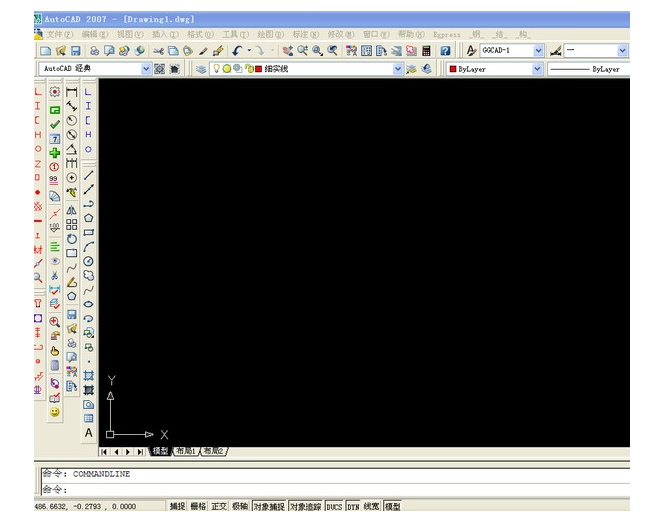Toggle 对象捕捉 object snap in status bar
The width and height of the screenshot is (656, 516).
[x=269, y=506]
